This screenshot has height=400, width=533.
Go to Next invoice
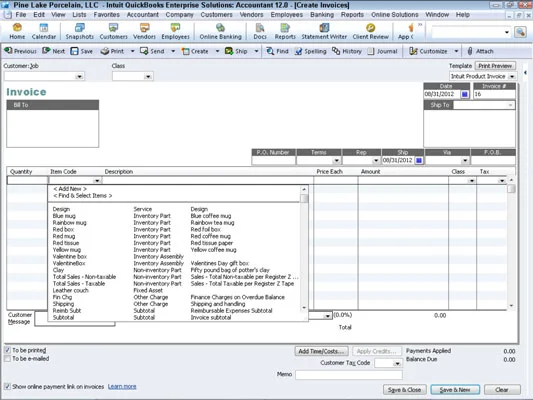tap(53, 51)
